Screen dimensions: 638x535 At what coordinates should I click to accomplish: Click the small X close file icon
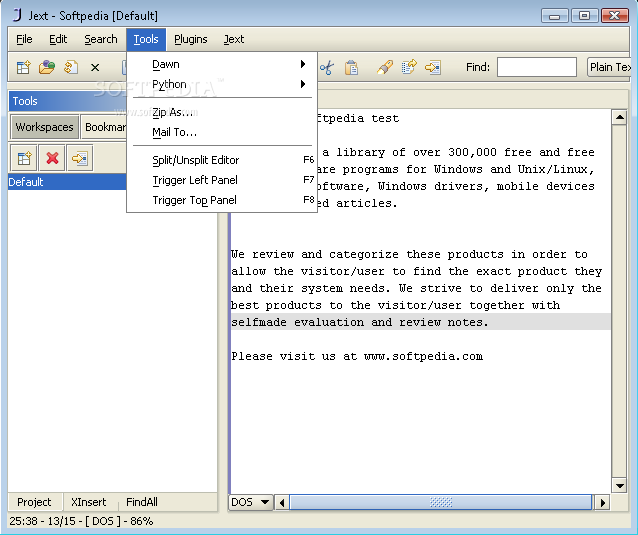pyautogui.click(x=95, y=68)
